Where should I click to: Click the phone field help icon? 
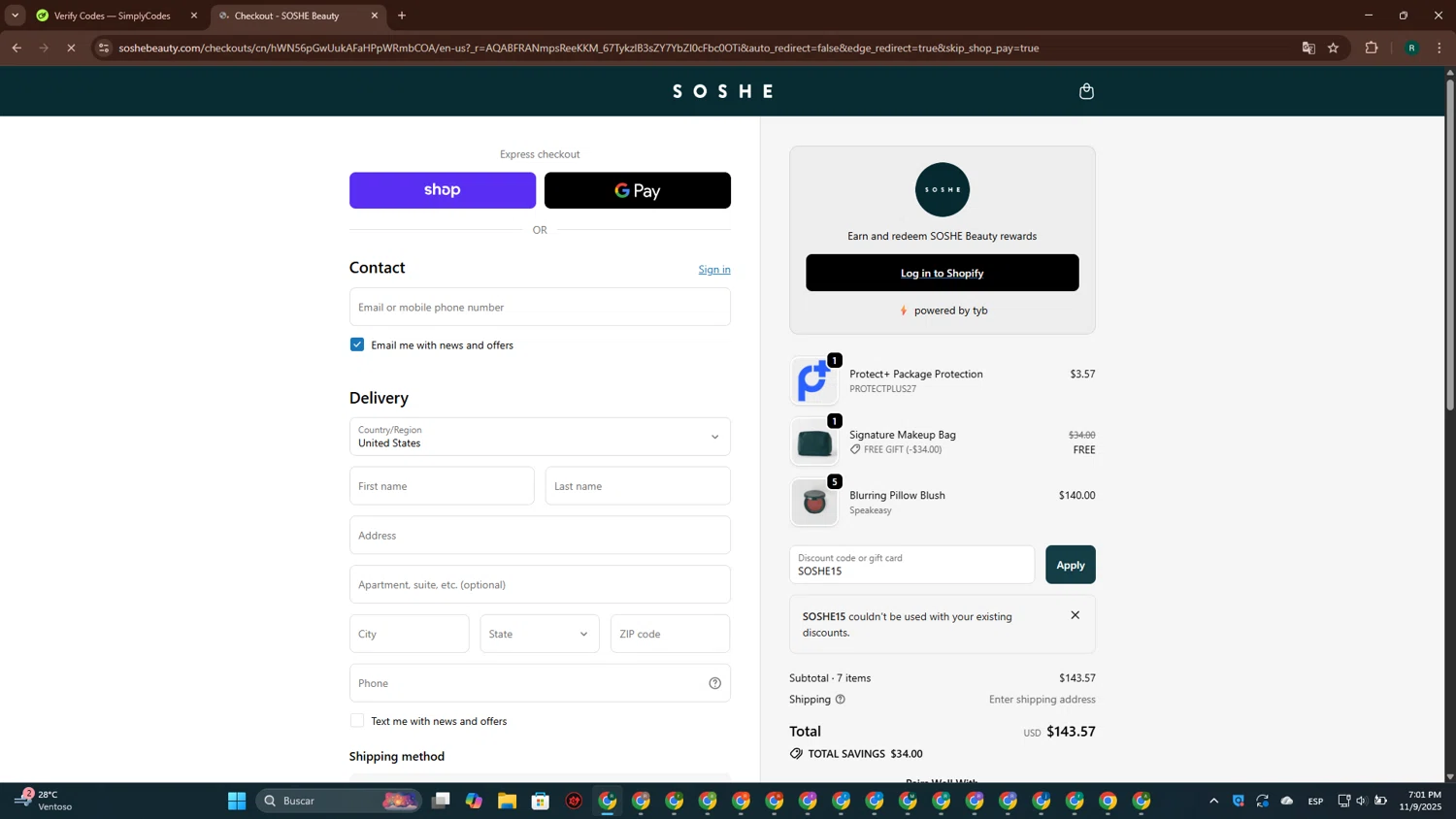tap(714, 683)
